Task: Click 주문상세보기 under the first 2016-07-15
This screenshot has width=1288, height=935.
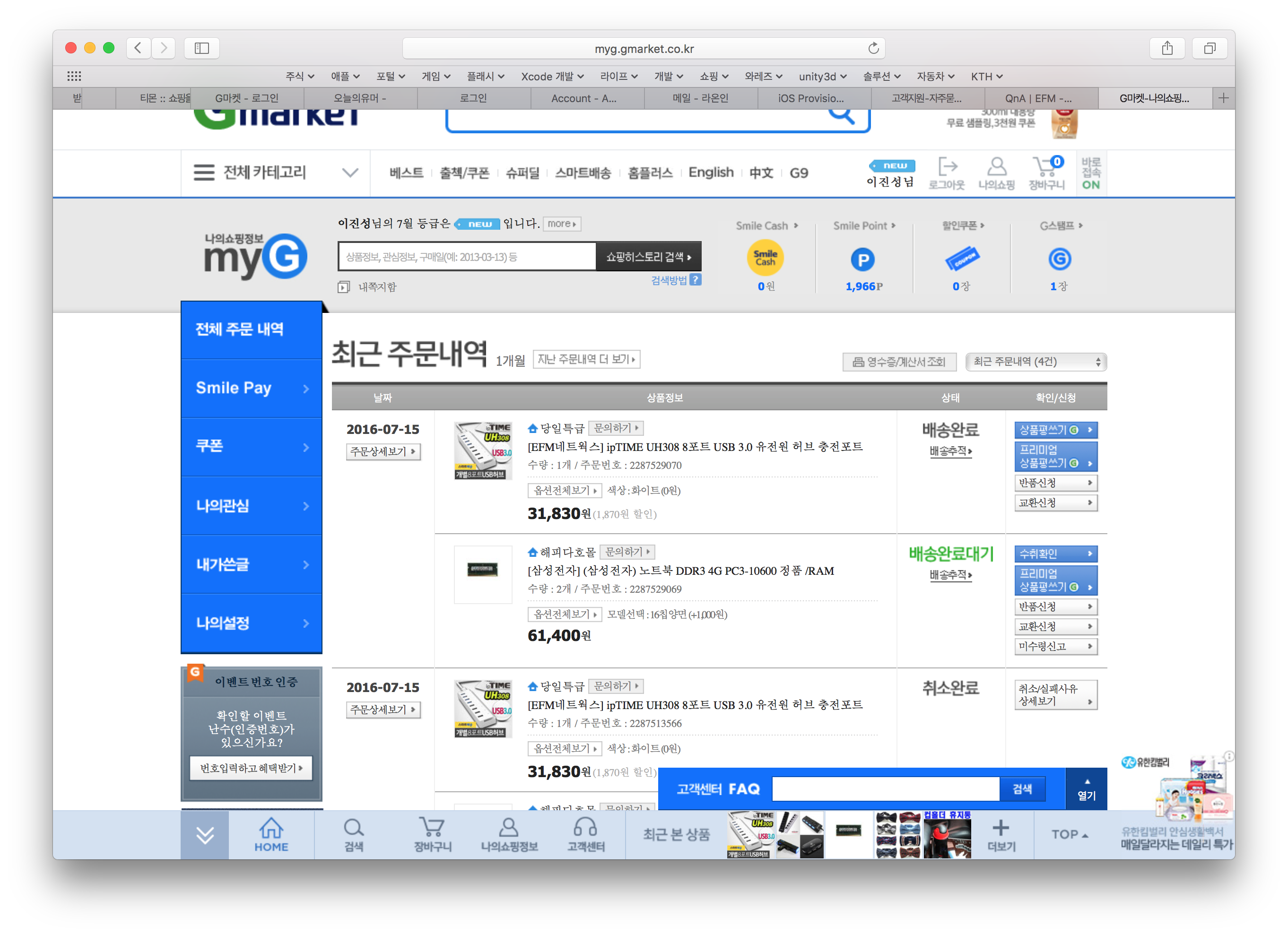Action: coord(383,451)
